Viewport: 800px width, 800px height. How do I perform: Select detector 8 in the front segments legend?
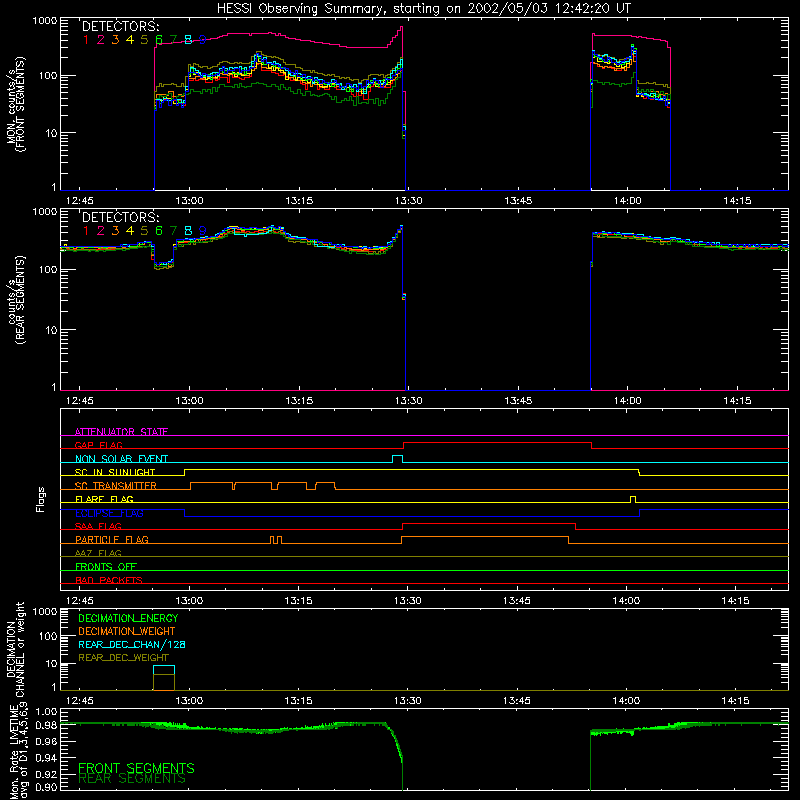point(188,40)
